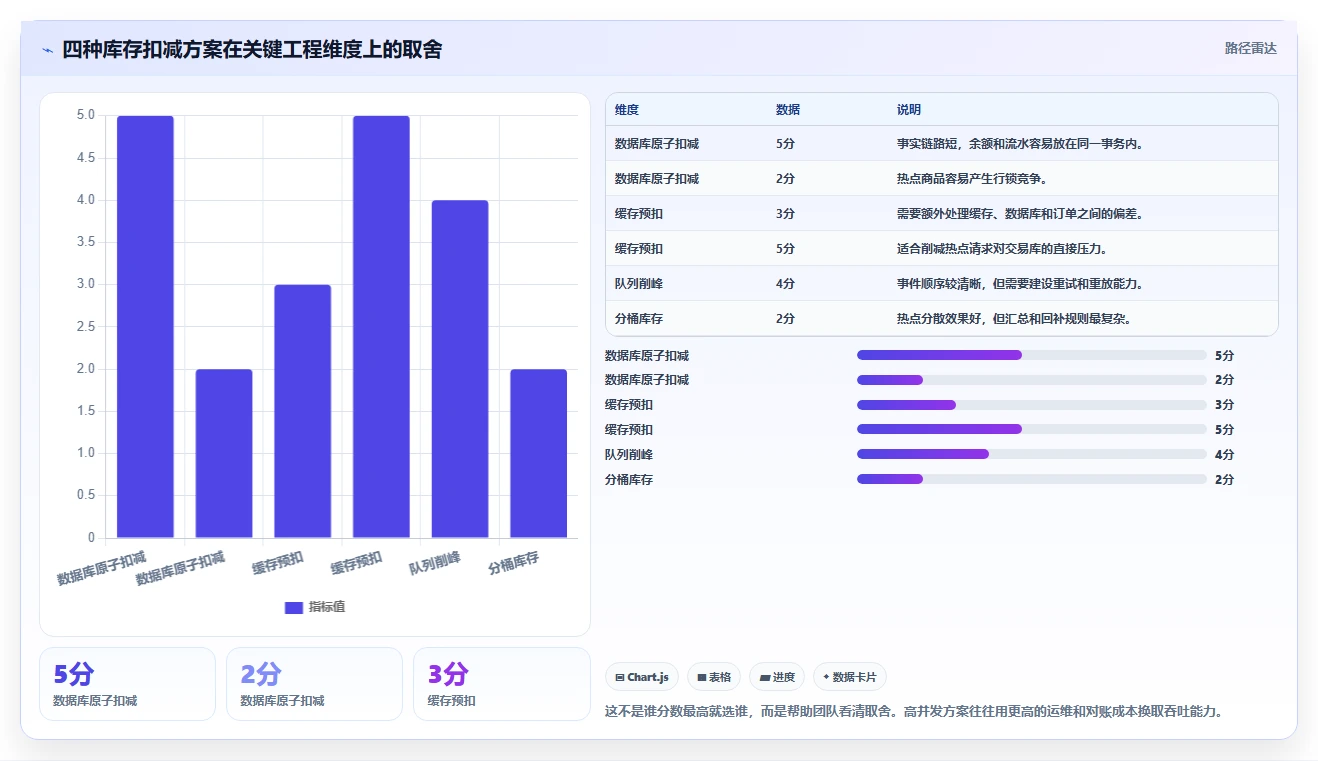Screen dimensions: 1318x761
Task: Click the 数据卡片 chip
Action: [x=850, y=677]
